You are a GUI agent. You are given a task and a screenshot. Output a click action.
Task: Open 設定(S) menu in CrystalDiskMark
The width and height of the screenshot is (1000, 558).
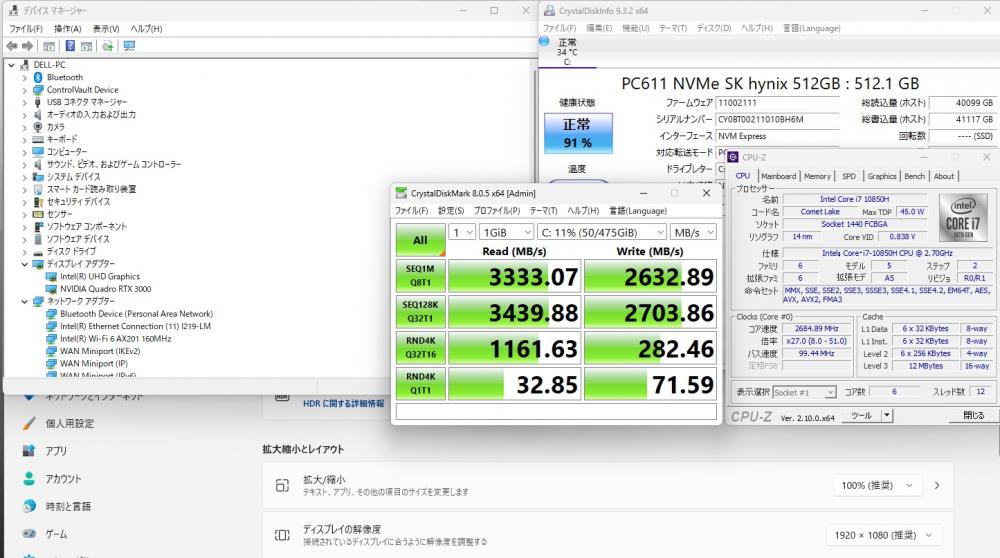pos(451,210)
